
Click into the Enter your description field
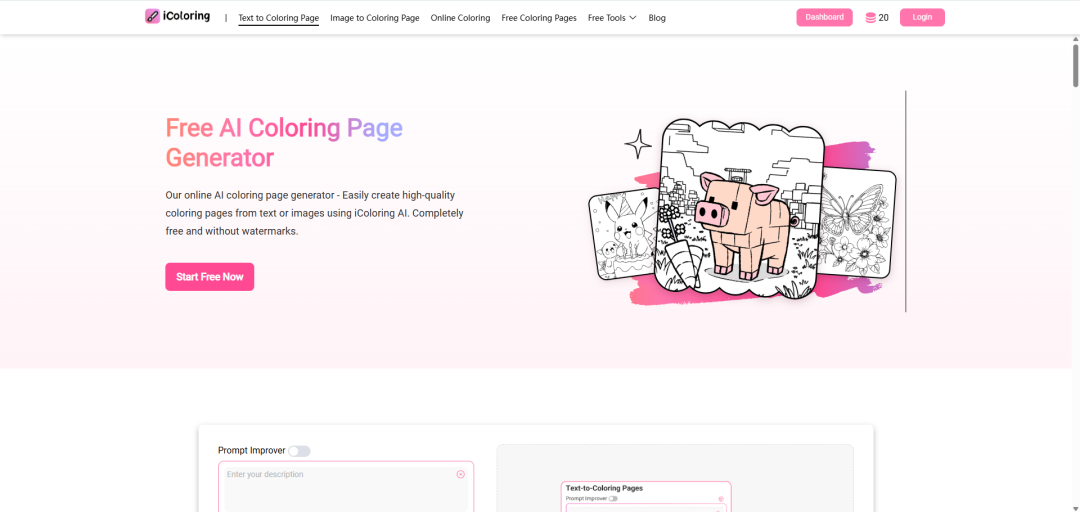pyautogui.click(x=346, y=489)
